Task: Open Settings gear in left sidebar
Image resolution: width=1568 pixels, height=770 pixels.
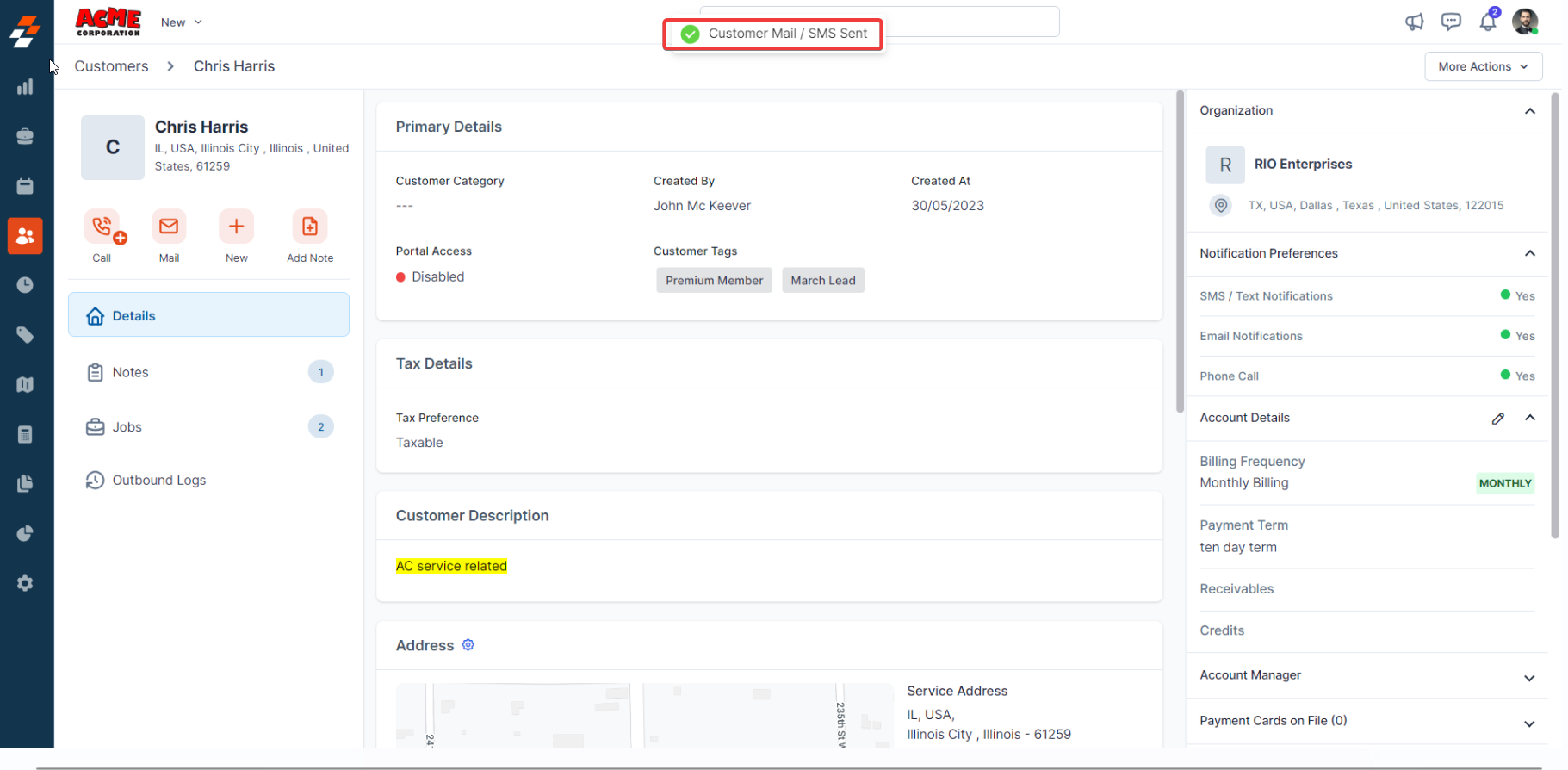Action: click(x=25, y=583)
